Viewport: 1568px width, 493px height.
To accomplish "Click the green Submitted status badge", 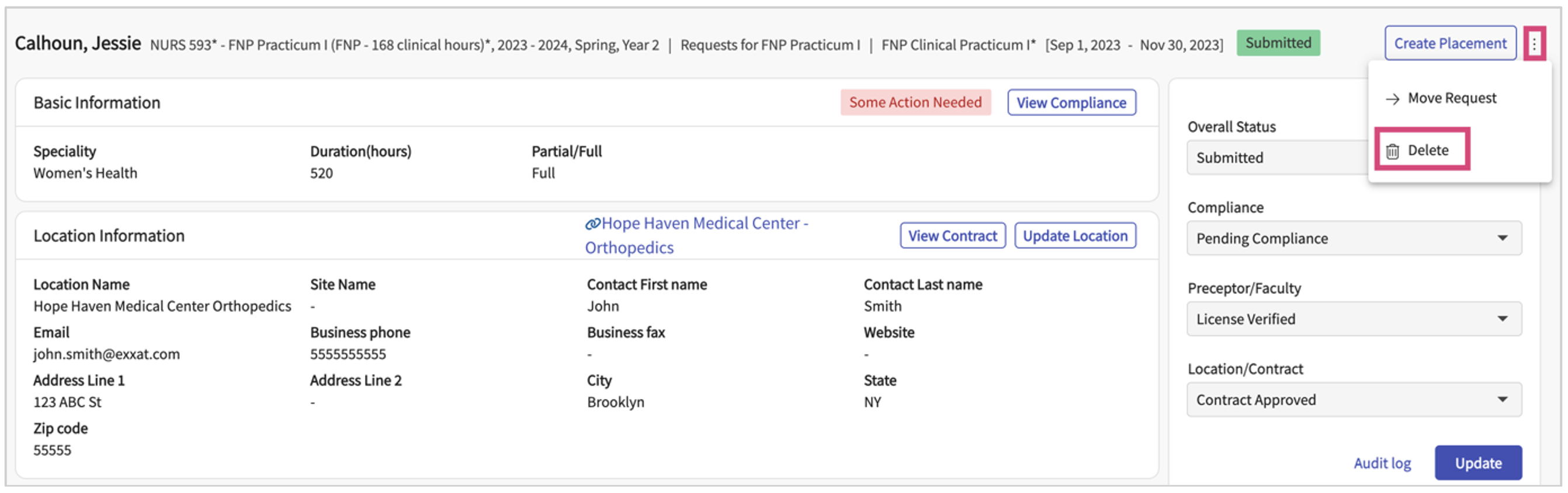I will tap(1278, 43).
